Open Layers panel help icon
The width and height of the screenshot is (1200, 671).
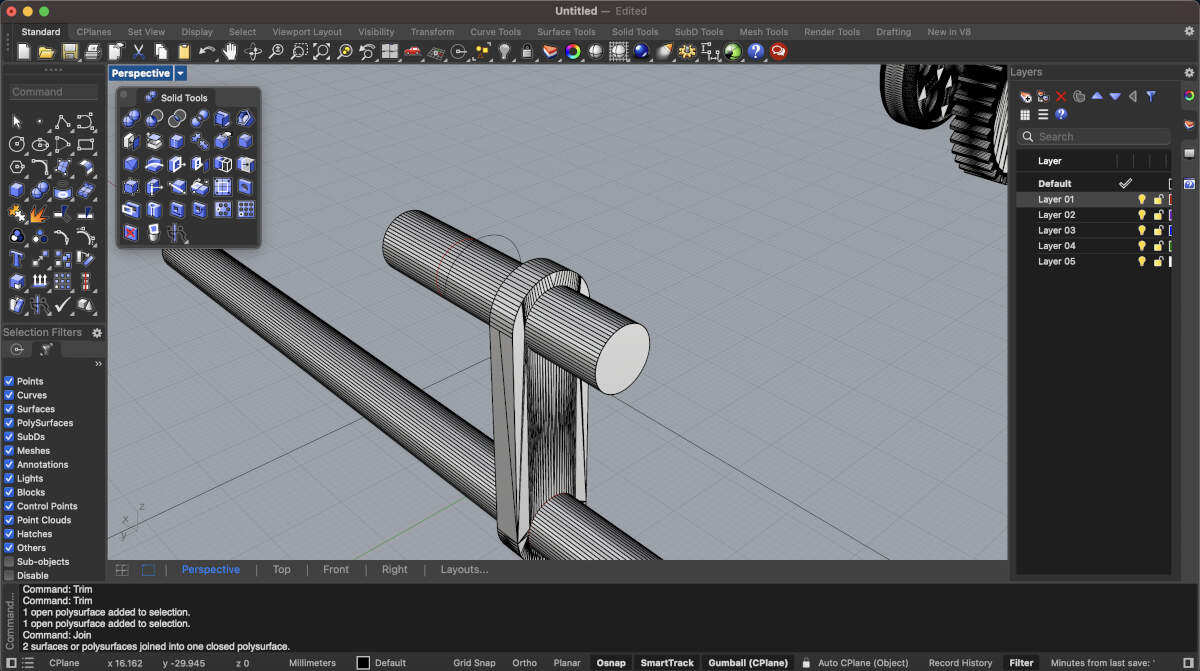[x=1061, y=114]
